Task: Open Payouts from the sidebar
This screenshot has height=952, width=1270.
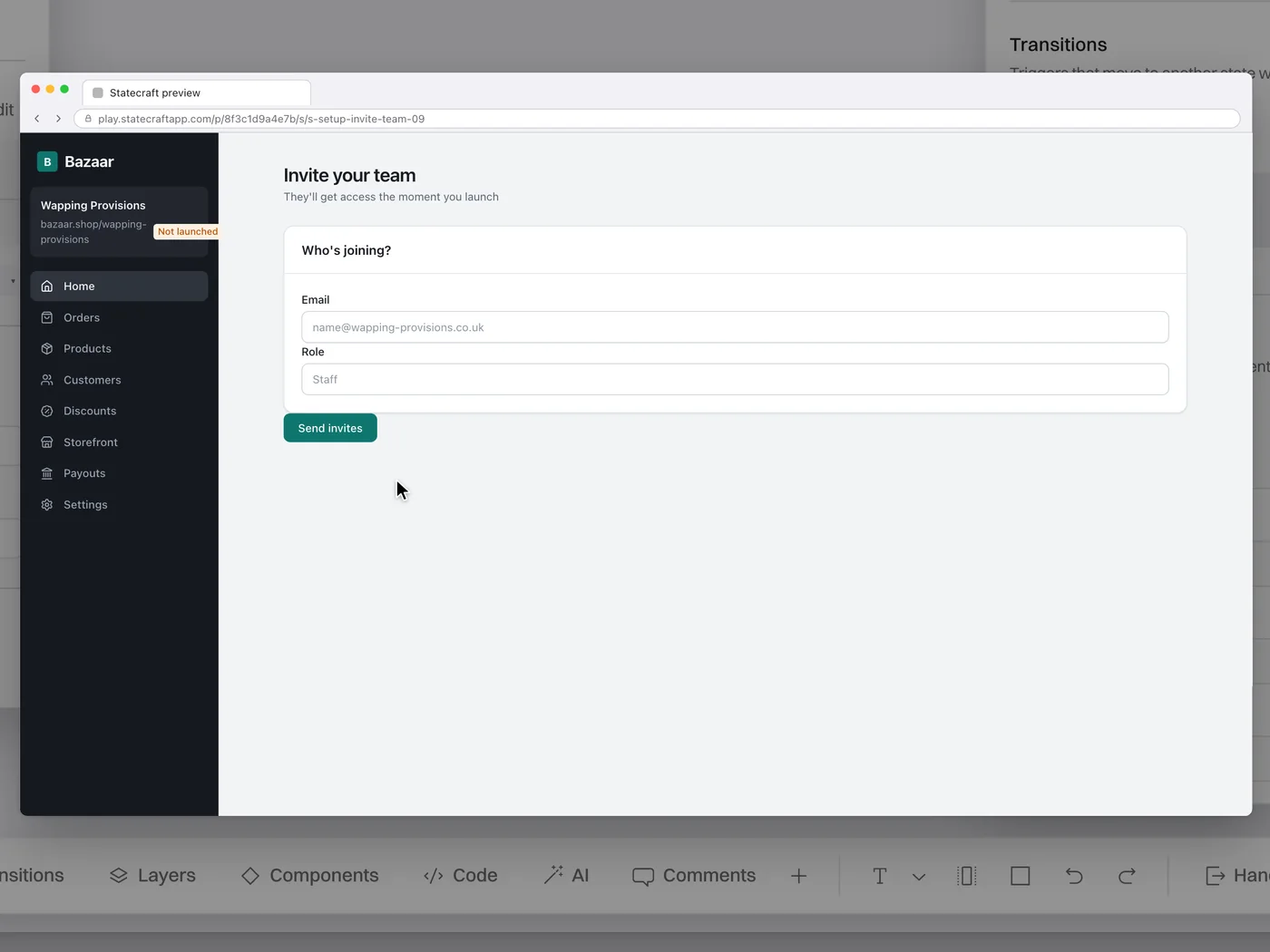Action: [x=119, y=473]
